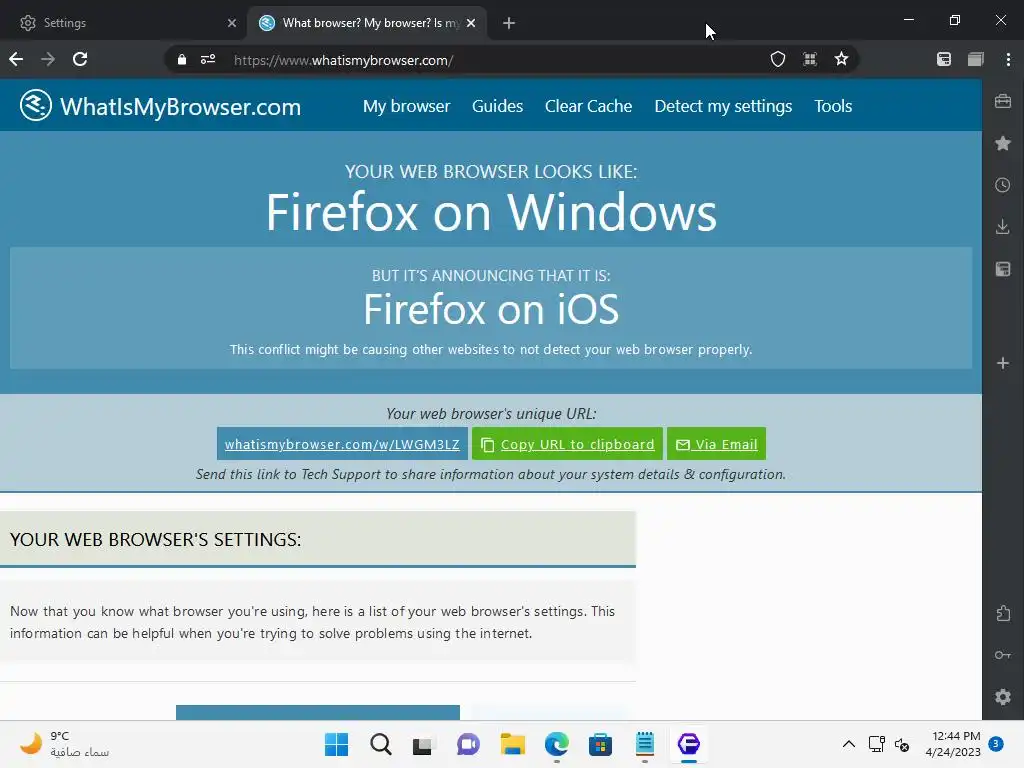
Task: Open extensions puzzle icon in sidebar
Action: point(1003,613)
